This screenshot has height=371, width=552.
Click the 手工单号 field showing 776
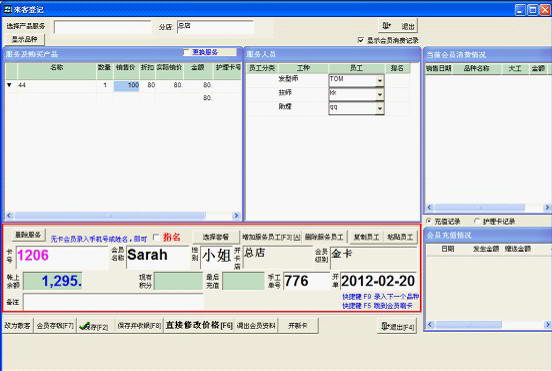tap(306, 281)
